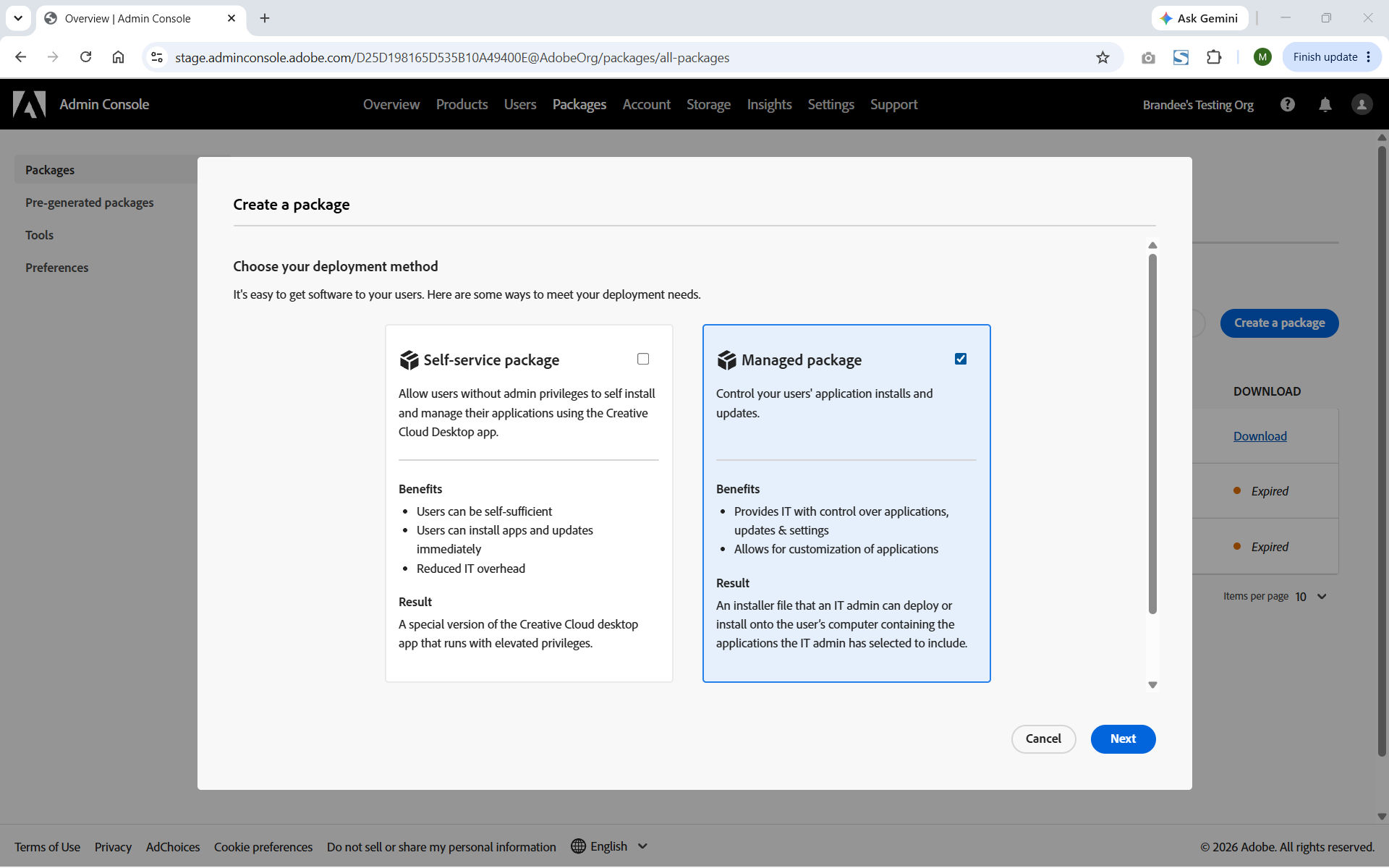Click the blue S extension icon
Screen dimensions: 1389x868
(1181, 57)
